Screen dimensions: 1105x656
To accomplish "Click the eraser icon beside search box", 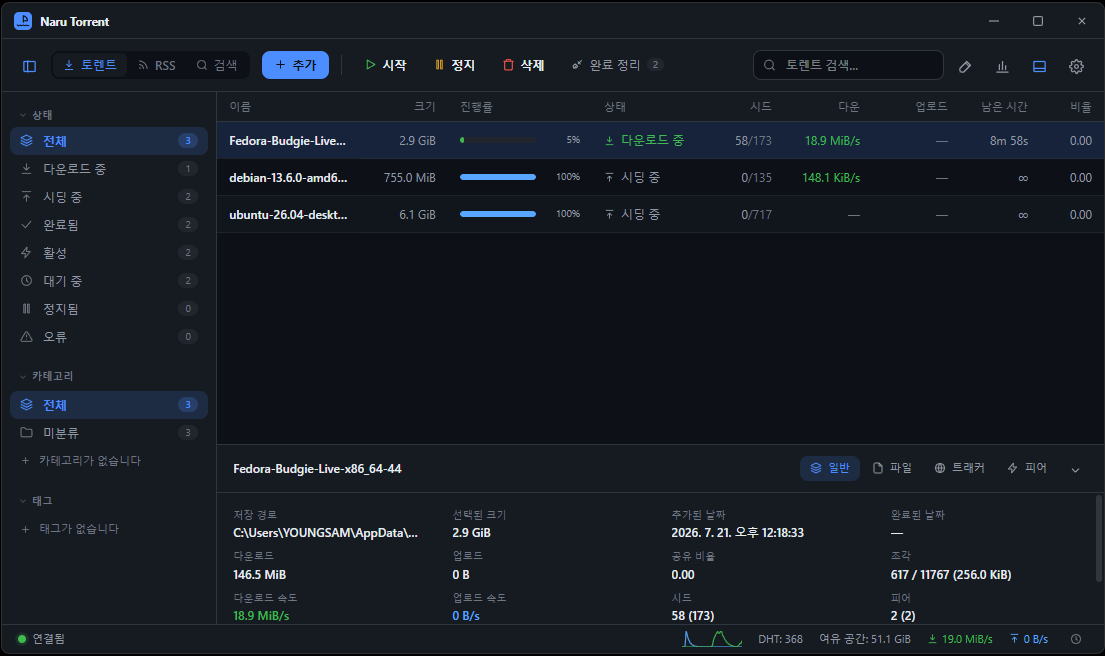I will [x=965, y=66].
